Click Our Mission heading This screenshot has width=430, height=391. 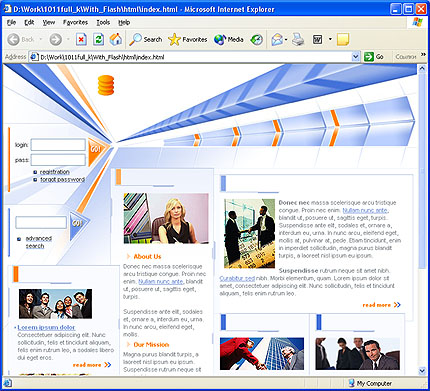pyautogui.click(x=151, y=345)
